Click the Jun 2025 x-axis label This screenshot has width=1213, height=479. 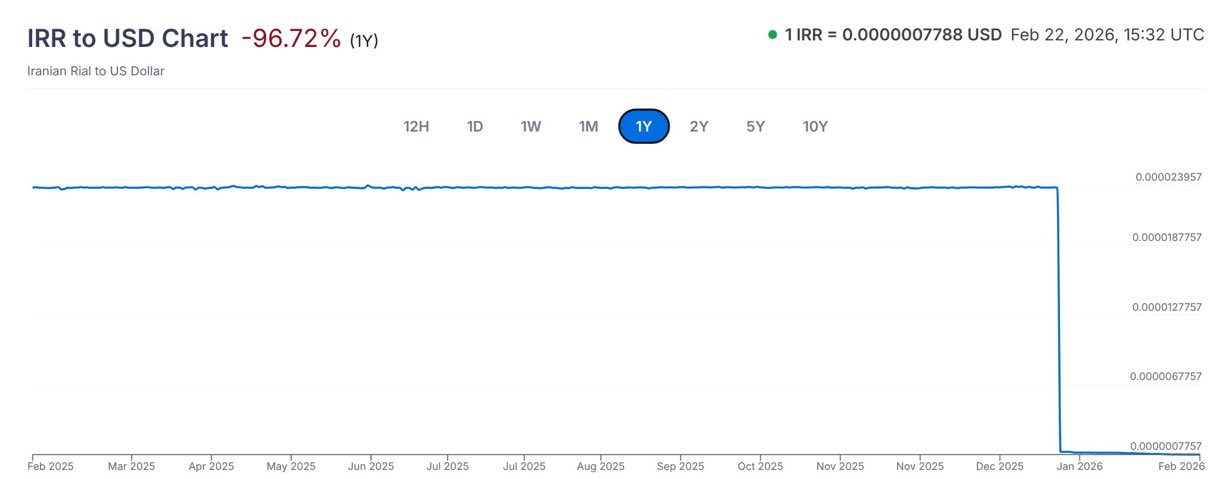tap(370, 466)
